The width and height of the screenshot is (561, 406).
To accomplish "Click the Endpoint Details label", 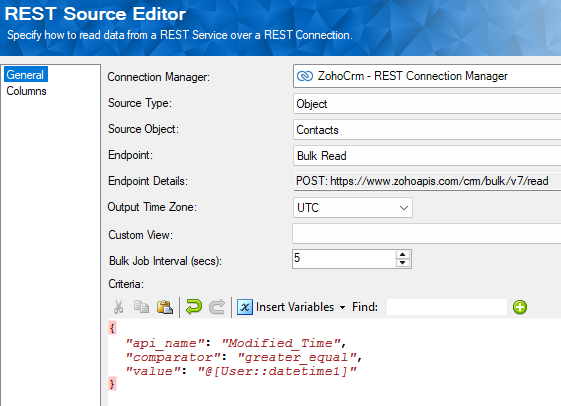I will tap(148, 181).
